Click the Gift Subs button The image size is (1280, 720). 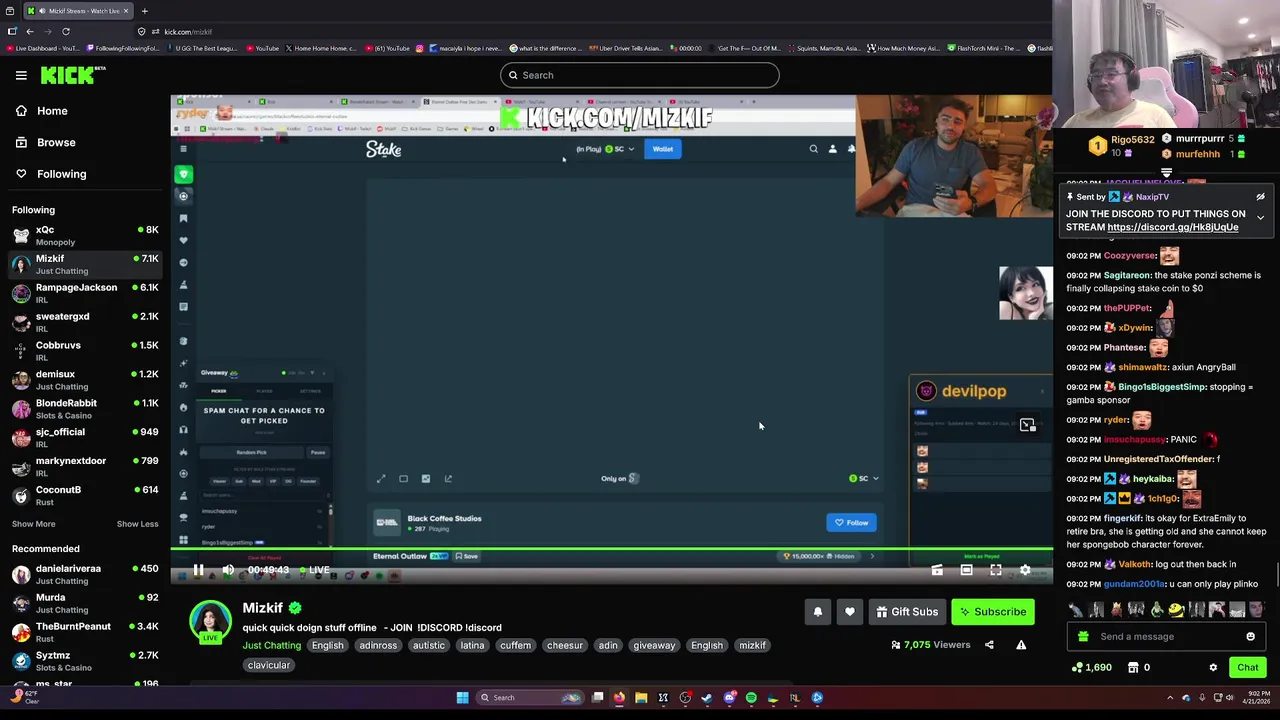pos(907,612)
